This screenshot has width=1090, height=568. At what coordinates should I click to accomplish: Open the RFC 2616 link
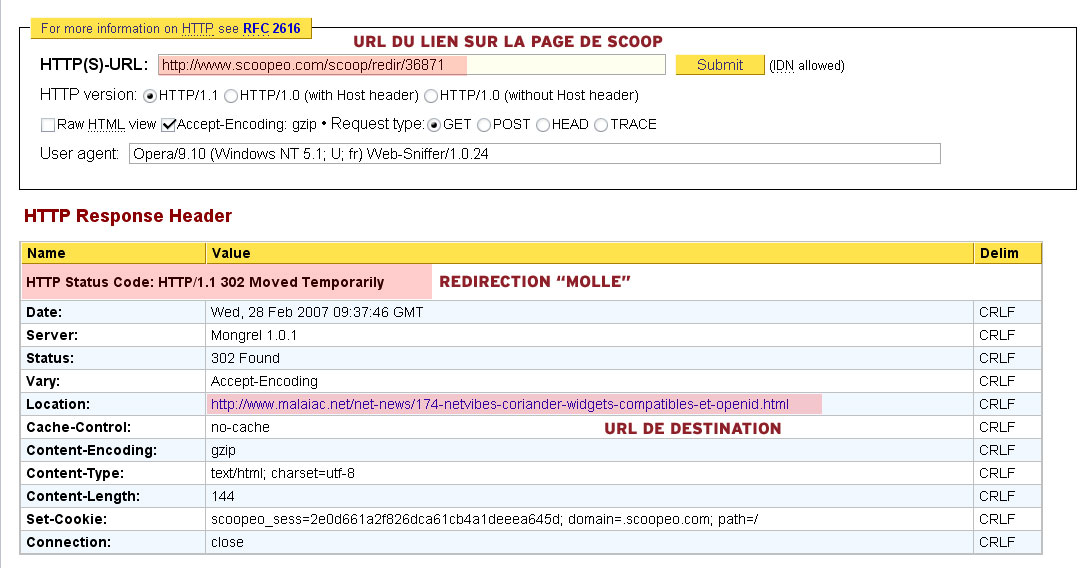[x=271, y=29]
